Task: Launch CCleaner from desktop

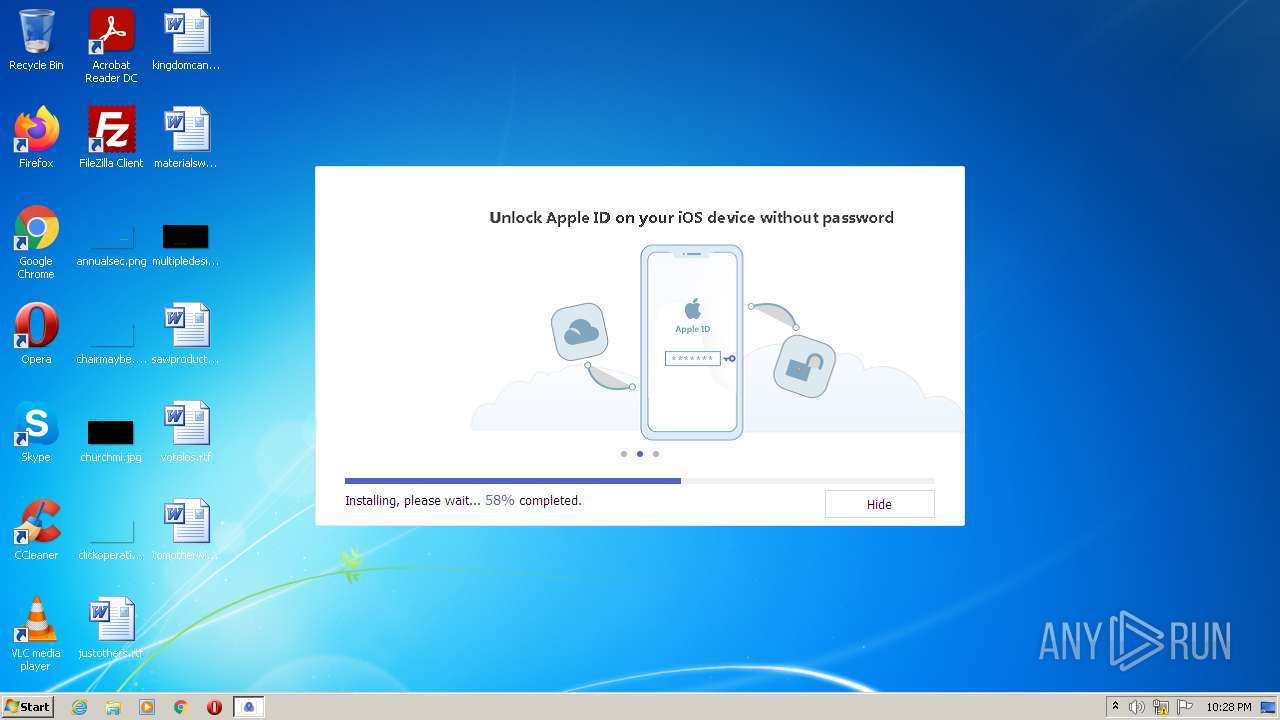Action: 36,529
